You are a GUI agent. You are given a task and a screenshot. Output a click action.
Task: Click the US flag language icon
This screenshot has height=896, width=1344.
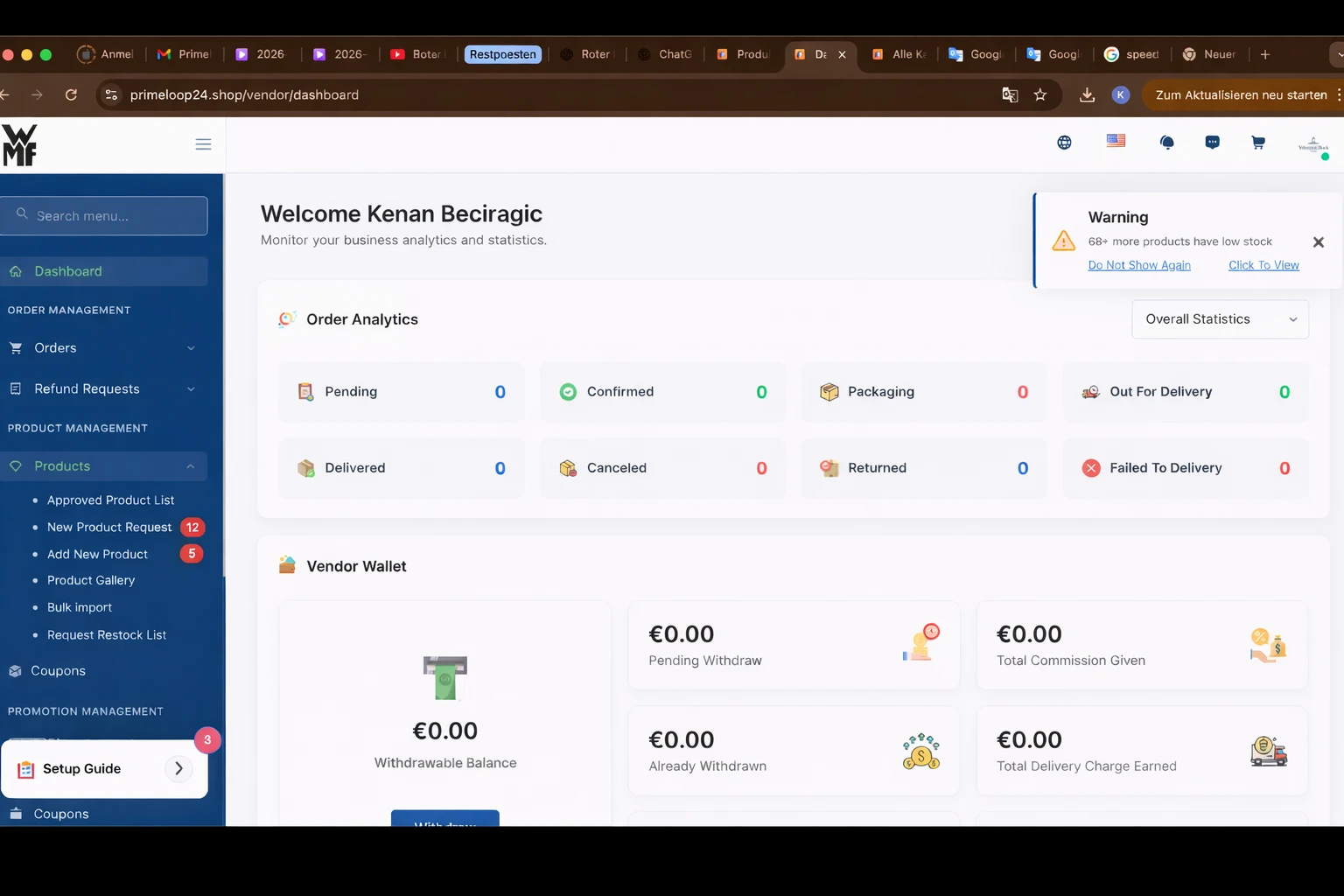tap(1116, 141)
